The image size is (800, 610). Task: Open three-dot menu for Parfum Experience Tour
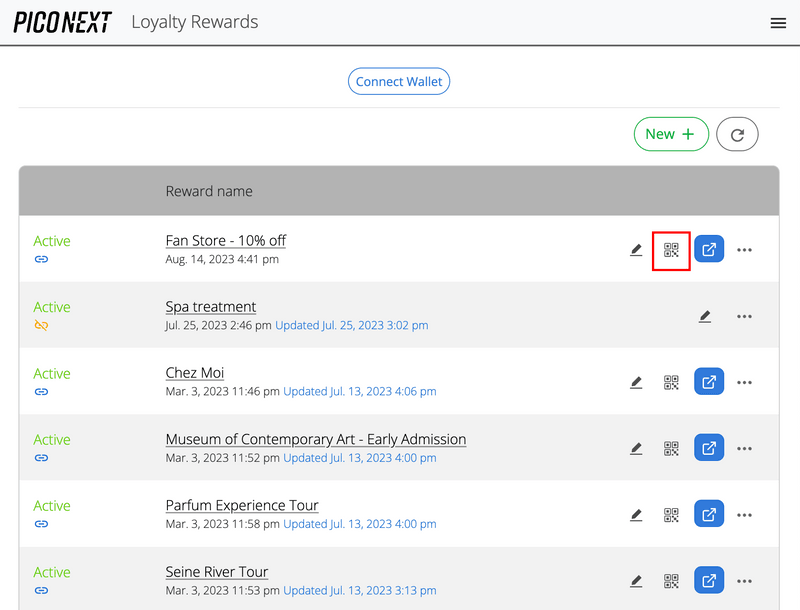pyautogui.click(x=744, y=515)
